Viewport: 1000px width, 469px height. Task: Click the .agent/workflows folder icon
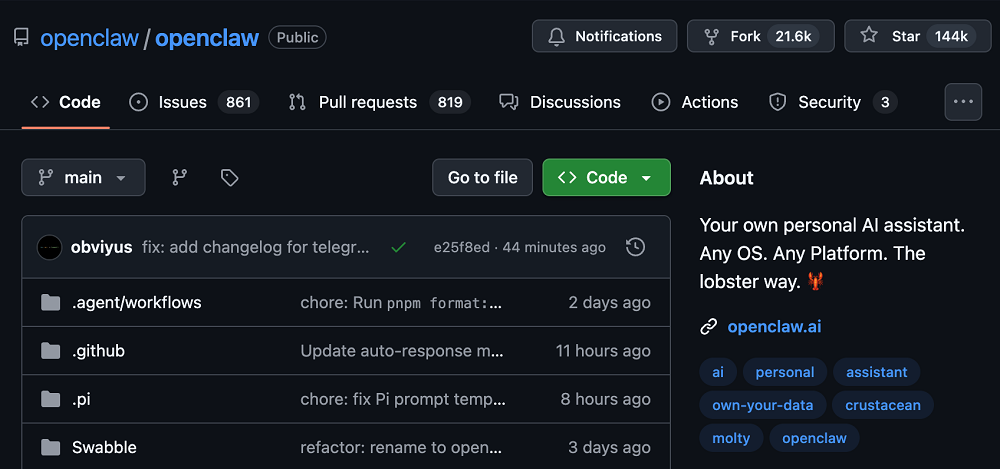pos(51,303)
